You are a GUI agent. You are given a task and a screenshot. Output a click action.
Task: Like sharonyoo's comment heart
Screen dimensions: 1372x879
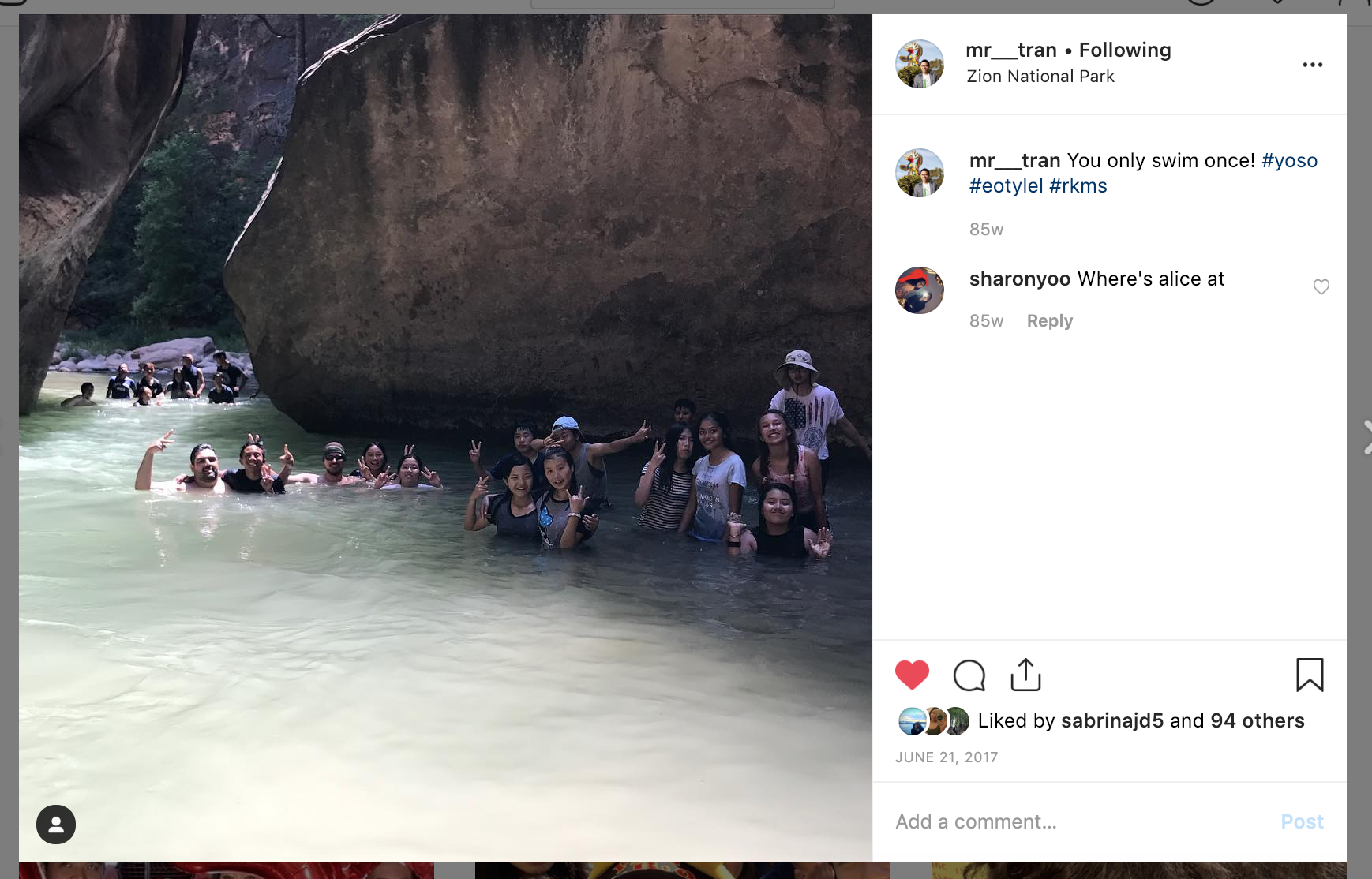coord(1321,287)
